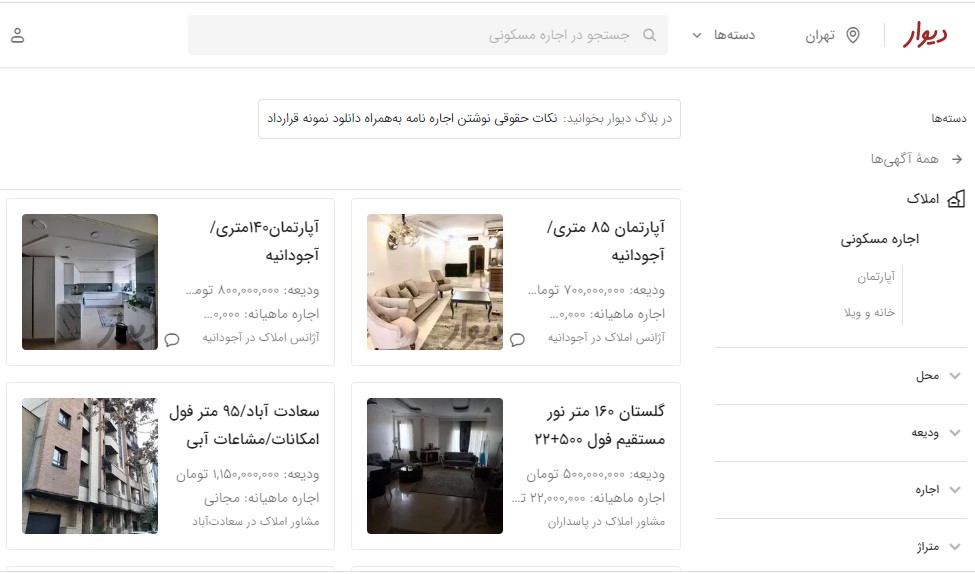The width and height of the screenshot is (975, 574).
Task: Click living room photo of ۸۵ متری listing
Action: pyautogui.click(x=435, y=282)
